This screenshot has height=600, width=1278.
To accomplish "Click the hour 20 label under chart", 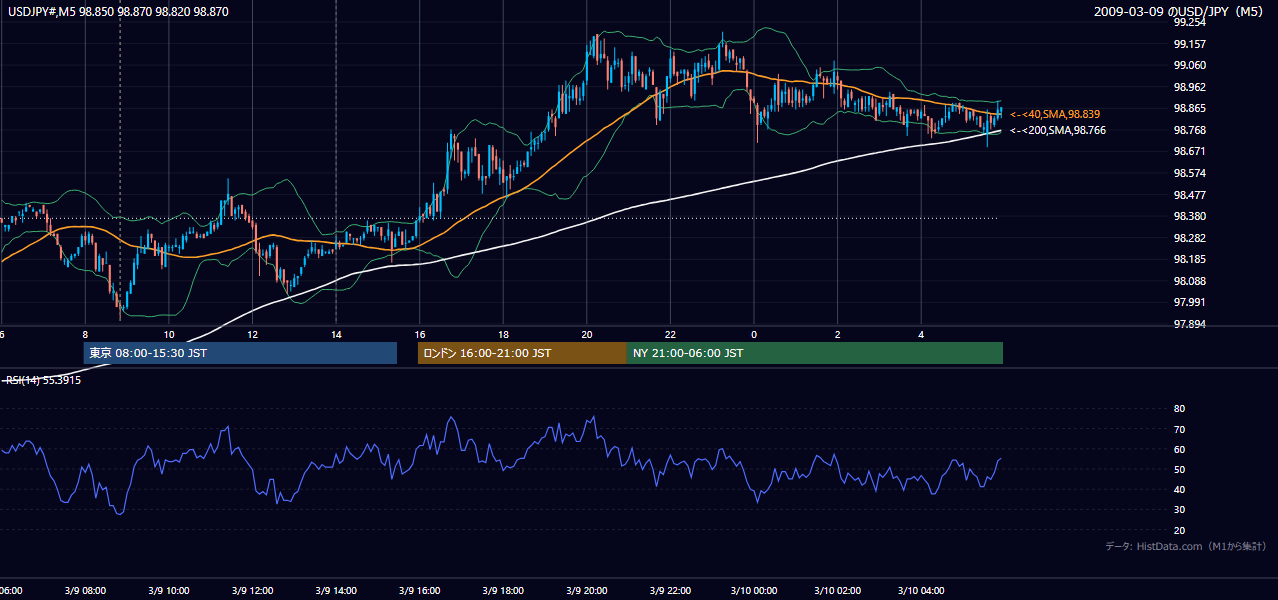I will 587,334.
